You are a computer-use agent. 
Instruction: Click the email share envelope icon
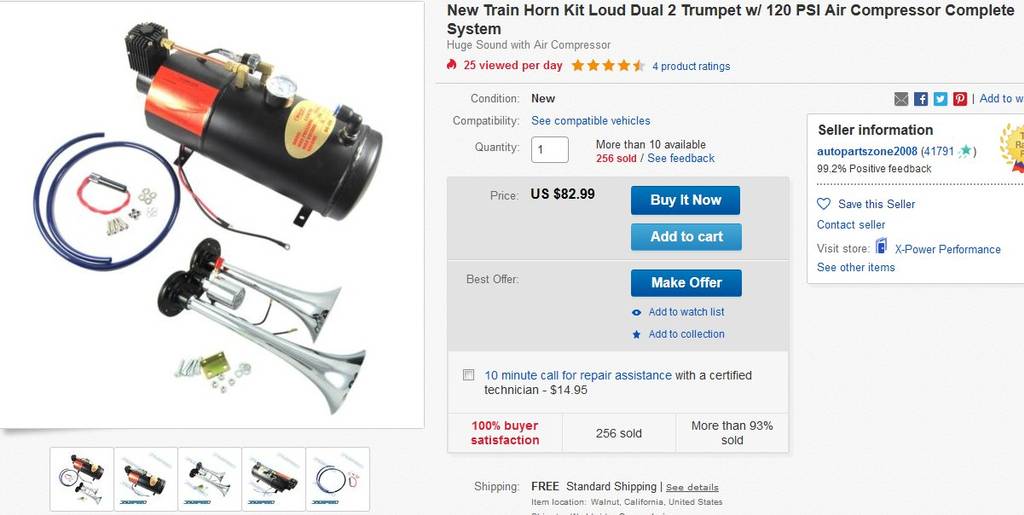pyautogui.click(x=901, y=99)
